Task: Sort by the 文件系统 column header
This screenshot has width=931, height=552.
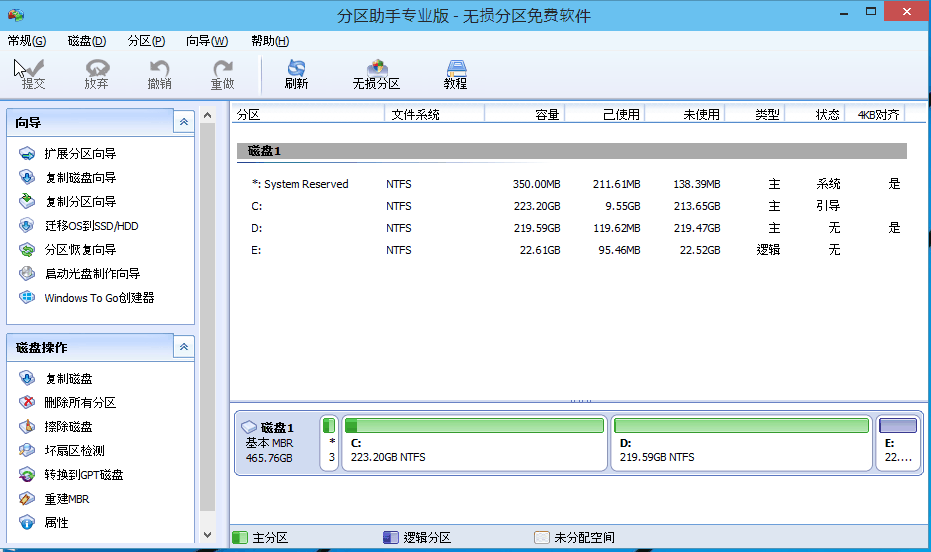Action: pos(435,114)
